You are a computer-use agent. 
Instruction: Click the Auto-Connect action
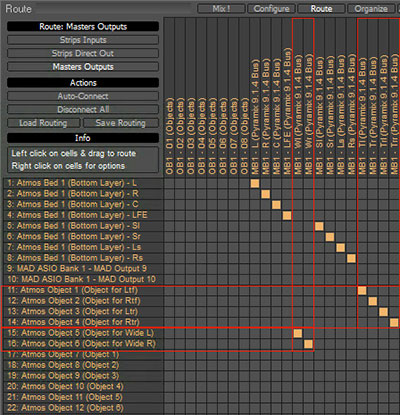pyautogui.click(x=83, y=96)
